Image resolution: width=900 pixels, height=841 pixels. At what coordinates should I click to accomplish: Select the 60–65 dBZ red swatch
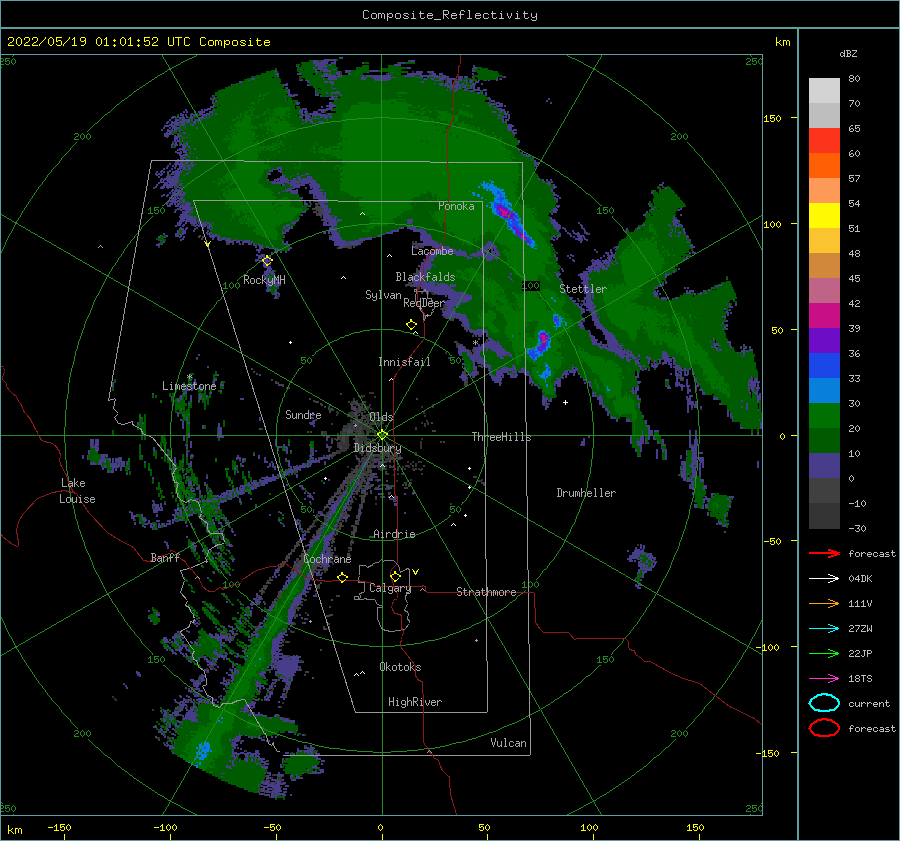[824, 141]
